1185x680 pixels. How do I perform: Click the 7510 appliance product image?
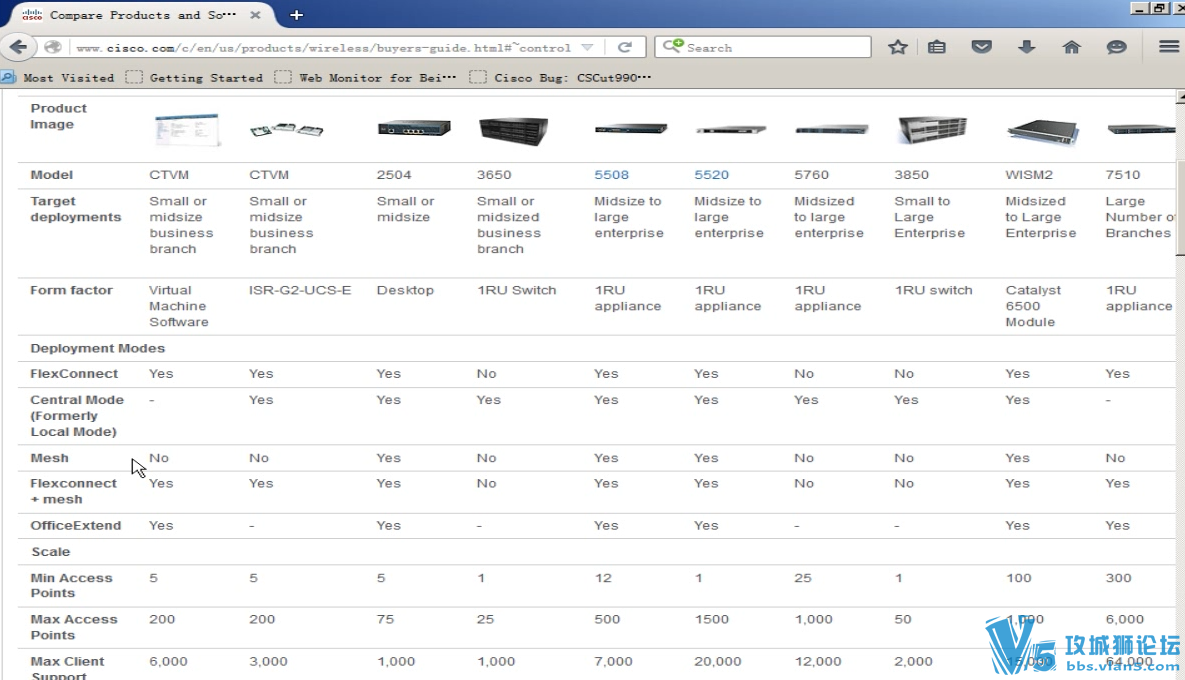[1141, 129]
